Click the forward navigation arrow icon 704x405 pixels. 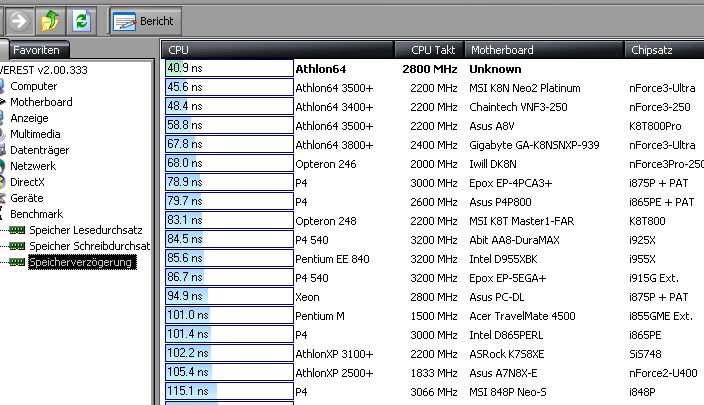pos(18,21)
